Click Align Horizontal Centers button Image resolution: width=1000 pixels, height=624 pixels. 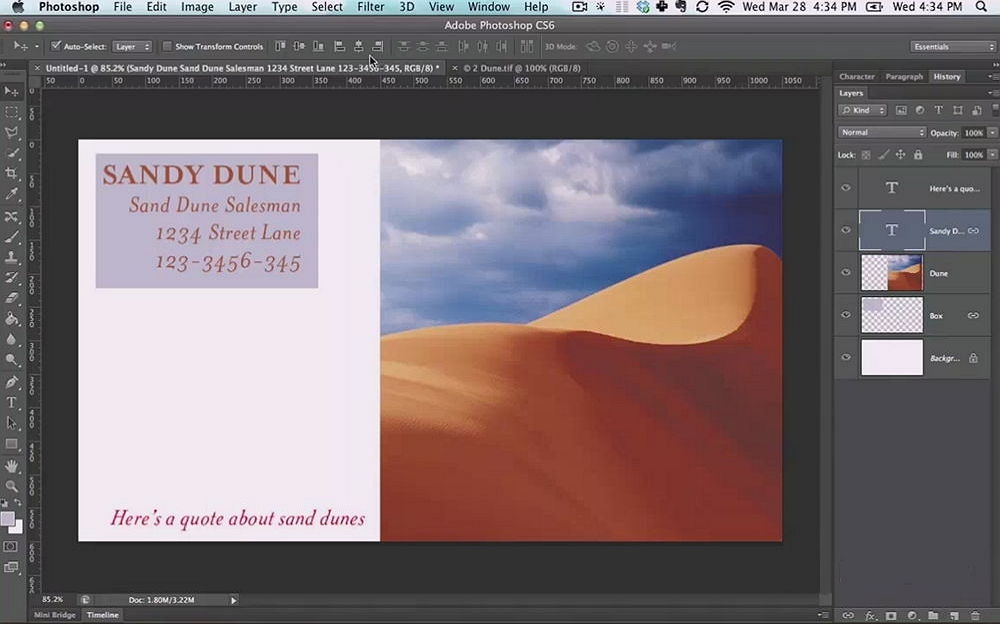[358, 46]
